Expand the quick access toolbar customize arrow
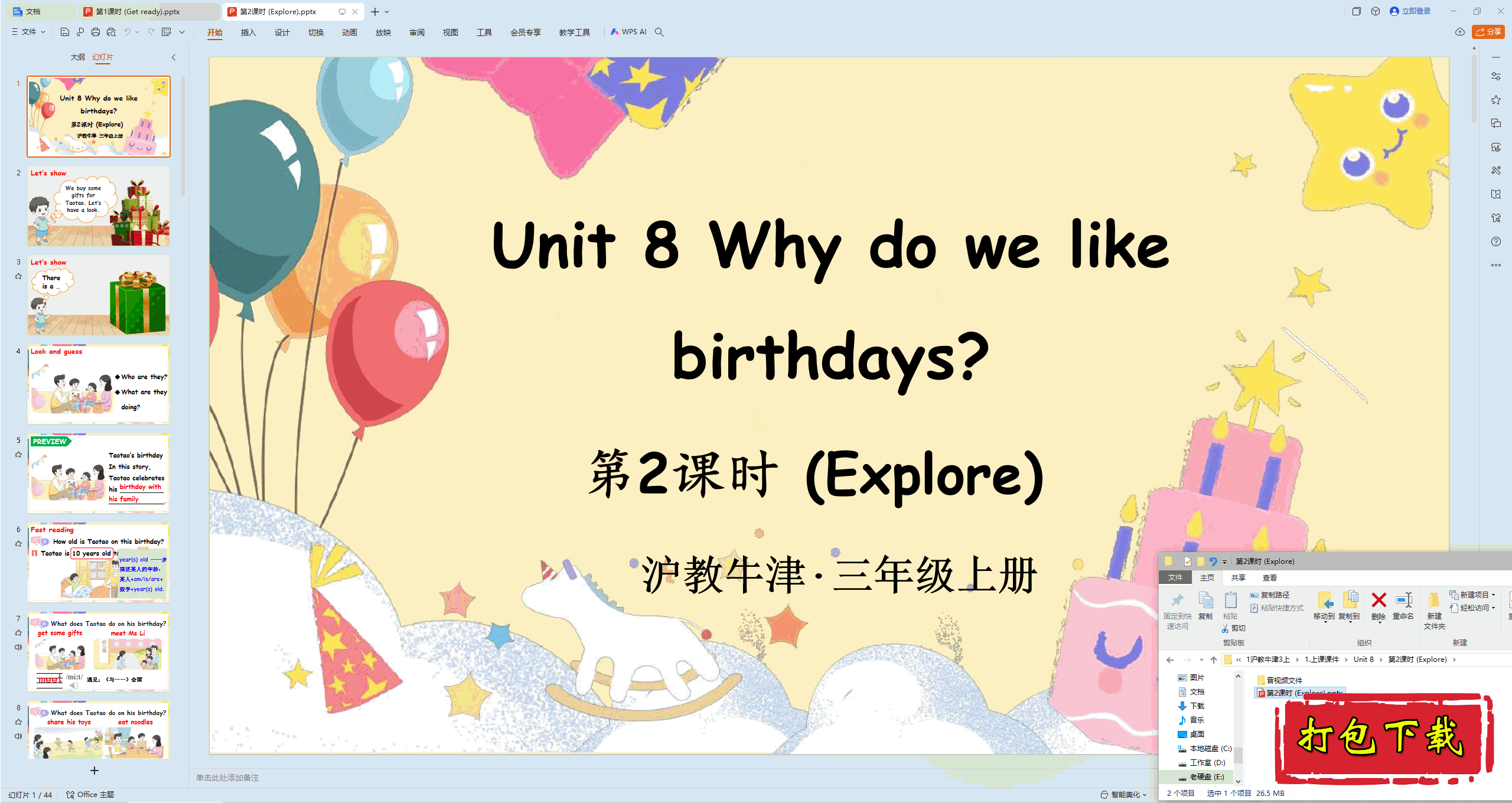Viewport: 1512px width, 803px height. tap(182, 32)
